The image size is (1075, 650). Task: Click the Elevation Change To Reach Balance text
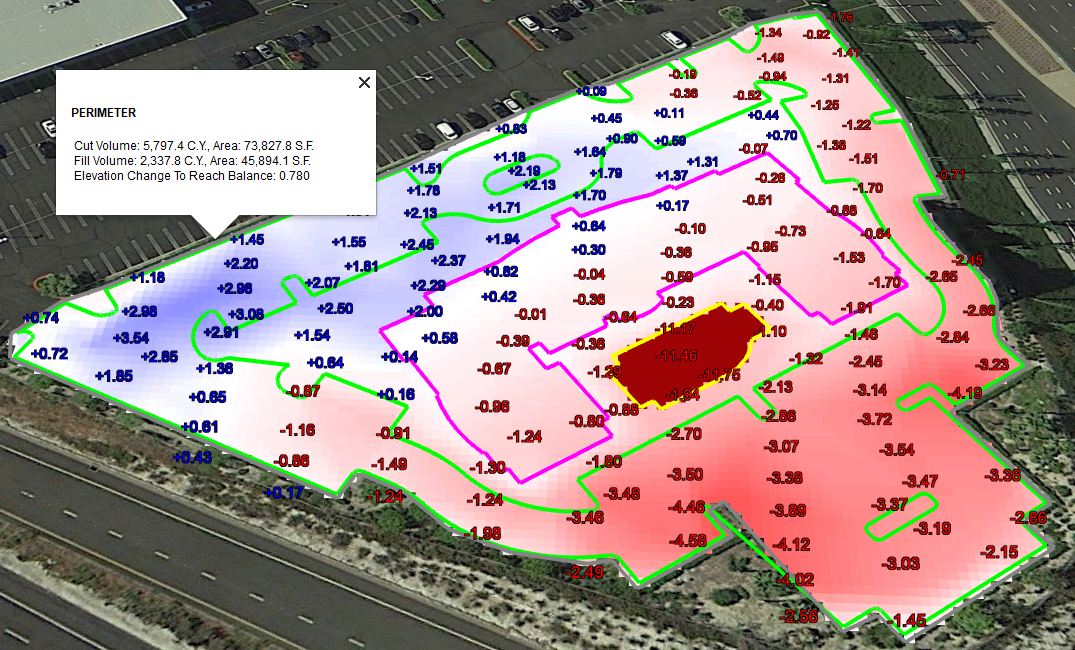tap(192, 176)
